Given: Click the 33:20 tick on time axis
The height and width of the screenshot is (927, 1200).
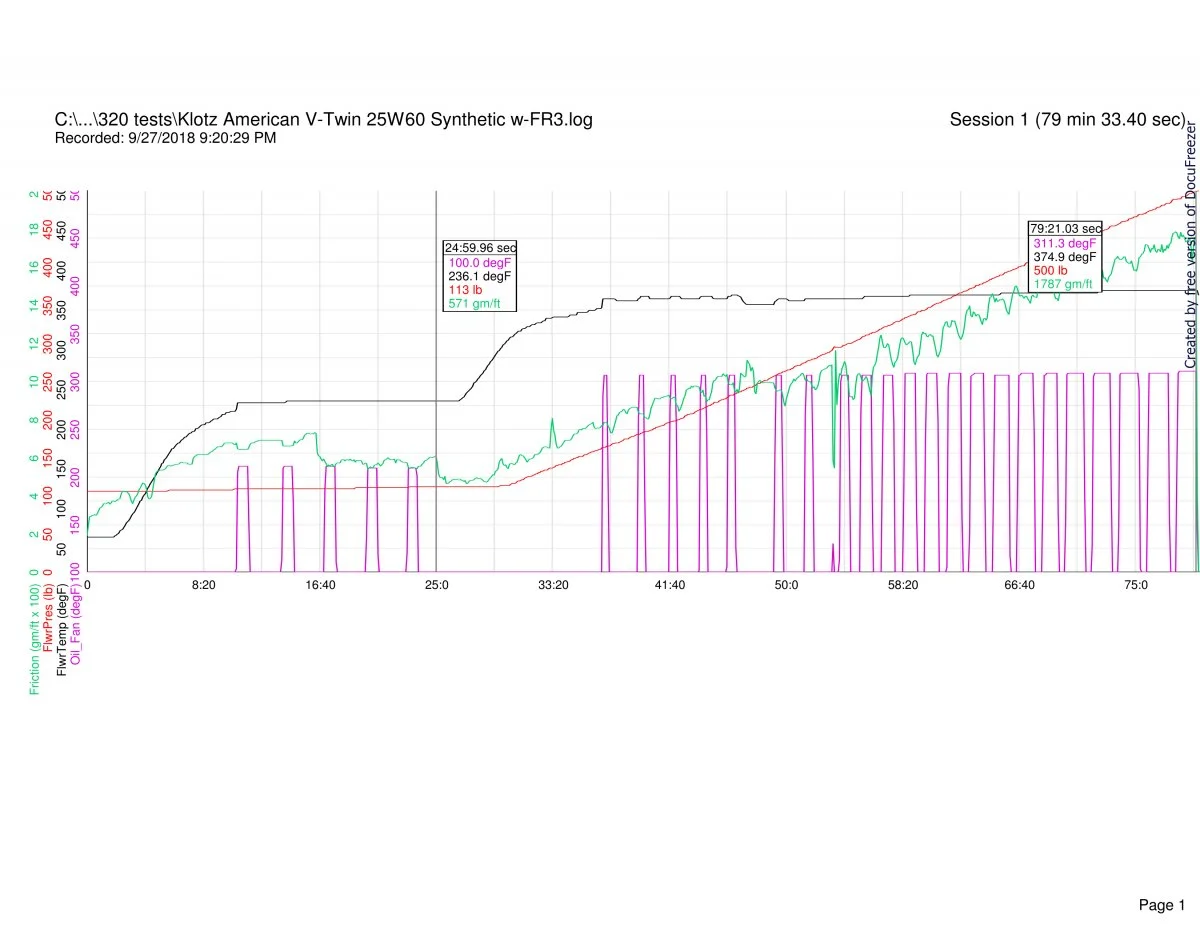Looking at the screenshot, I should click(x=553, y=585).
